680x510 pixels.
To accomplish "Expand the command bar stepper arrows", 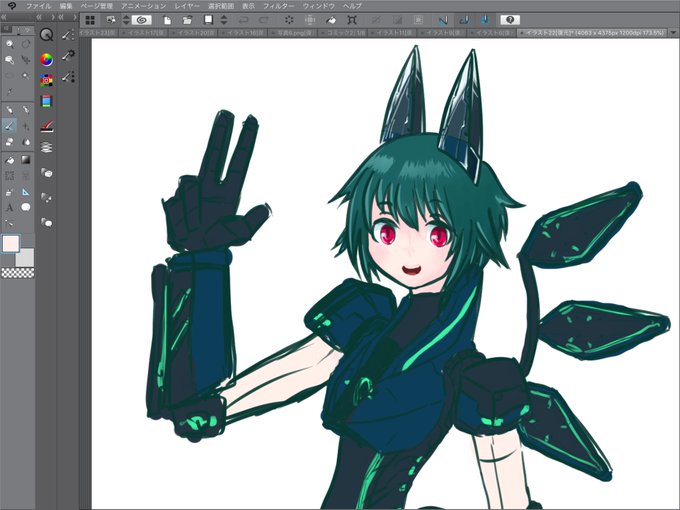I will tap(126, 20).
